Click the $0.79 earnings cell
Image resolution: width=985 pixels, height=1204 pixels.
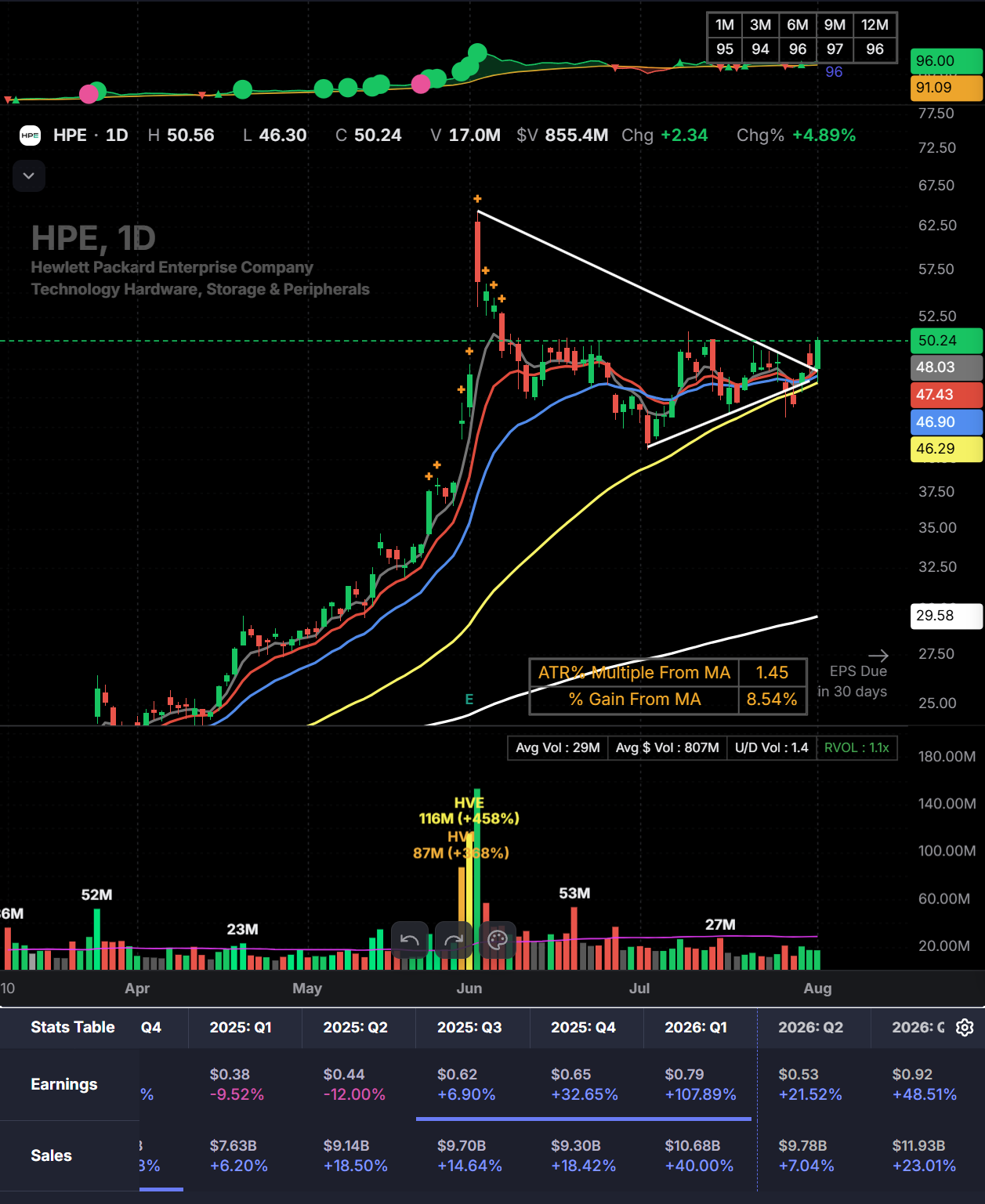684,1074
